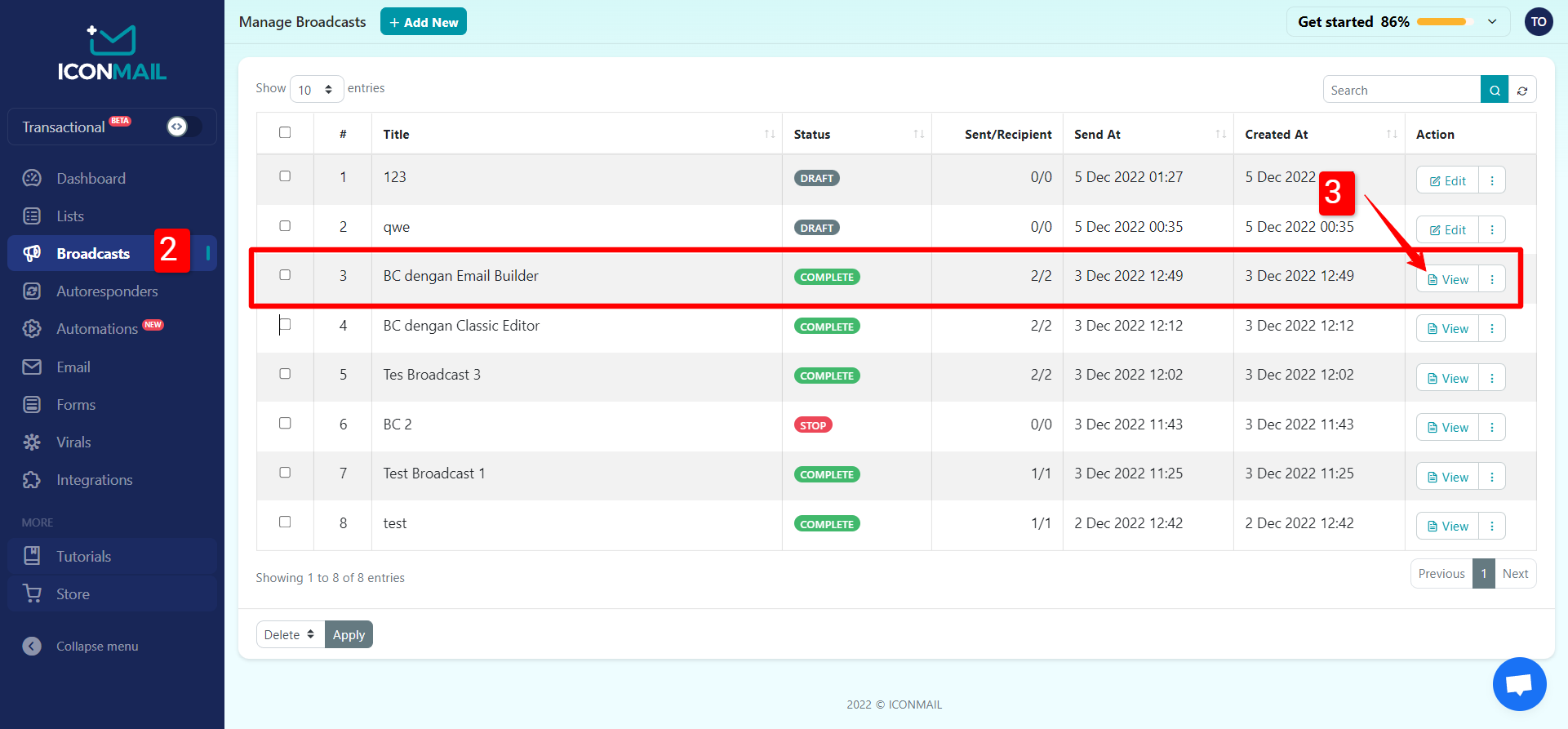Click the ICONMAIL logo
Image resolution: width=1568 pixels, height=729 pixels.
tap(112, 54)
